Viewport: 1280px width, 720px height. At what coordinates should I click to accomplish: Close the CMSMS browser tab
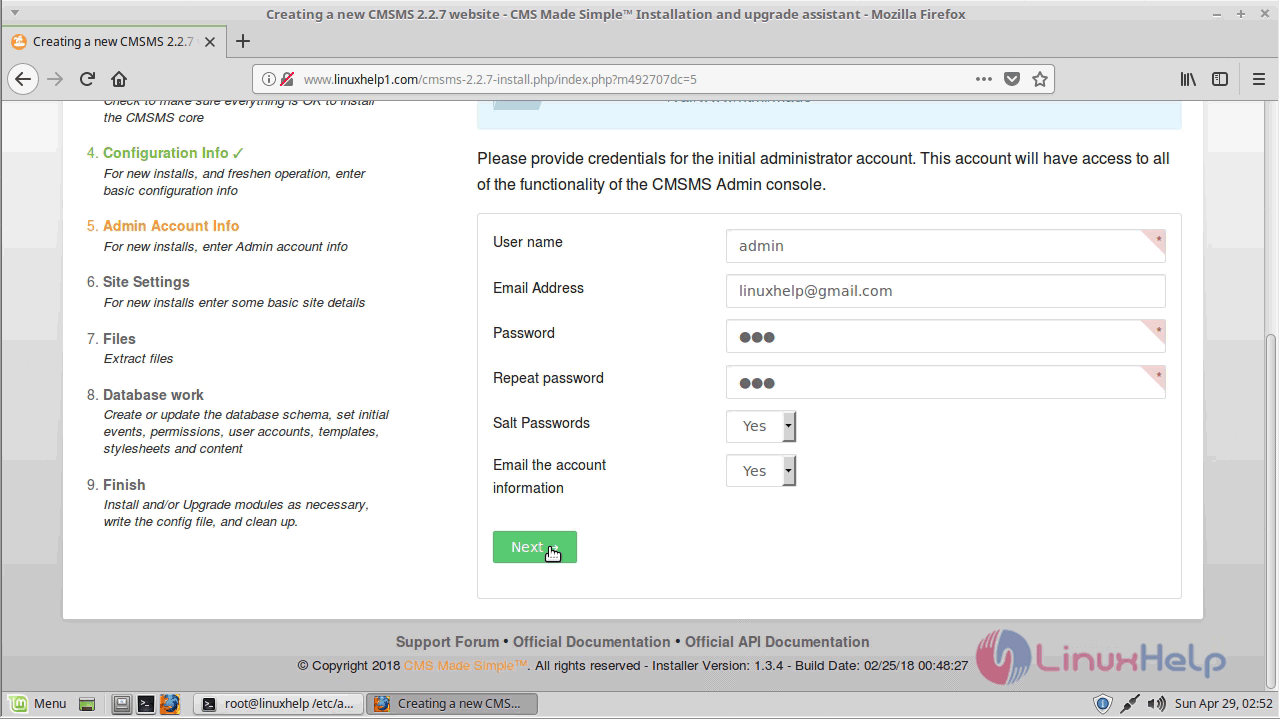click(x=212, y=41)
